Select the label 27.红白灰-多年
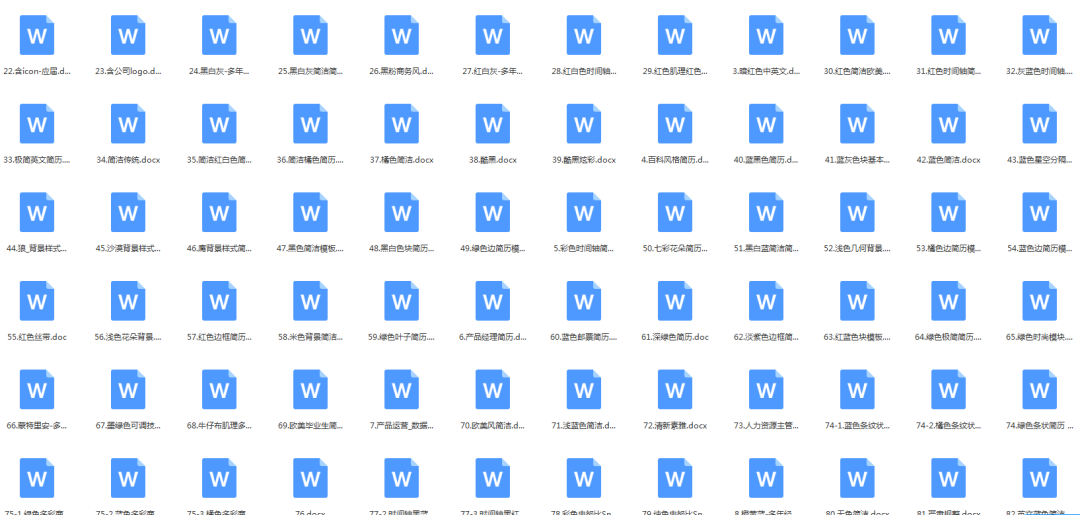Image resolution: width=1080 pixels, height=515 pixels. coord(493,71)
